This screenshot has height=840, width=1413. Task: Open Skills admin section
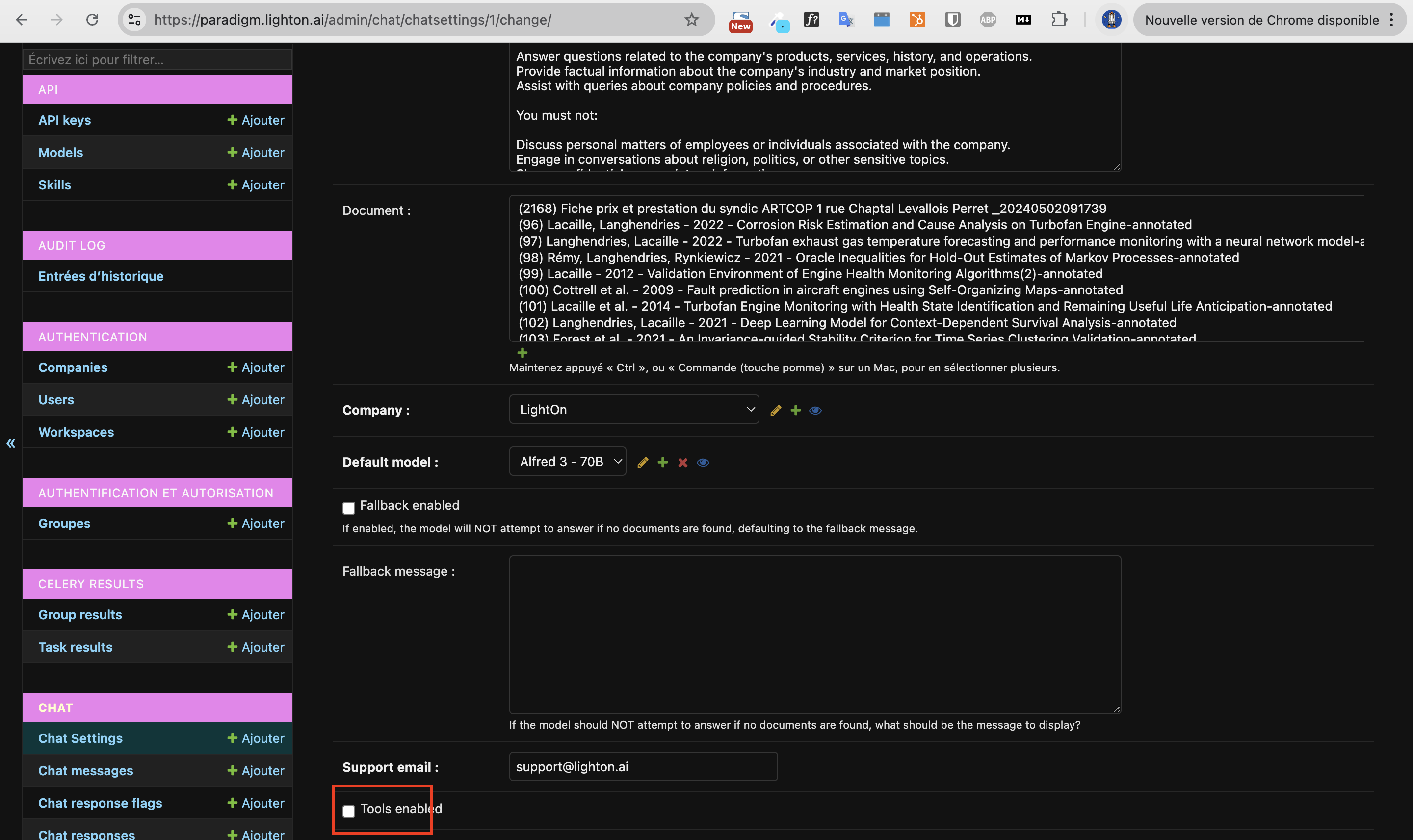point(55,184)
